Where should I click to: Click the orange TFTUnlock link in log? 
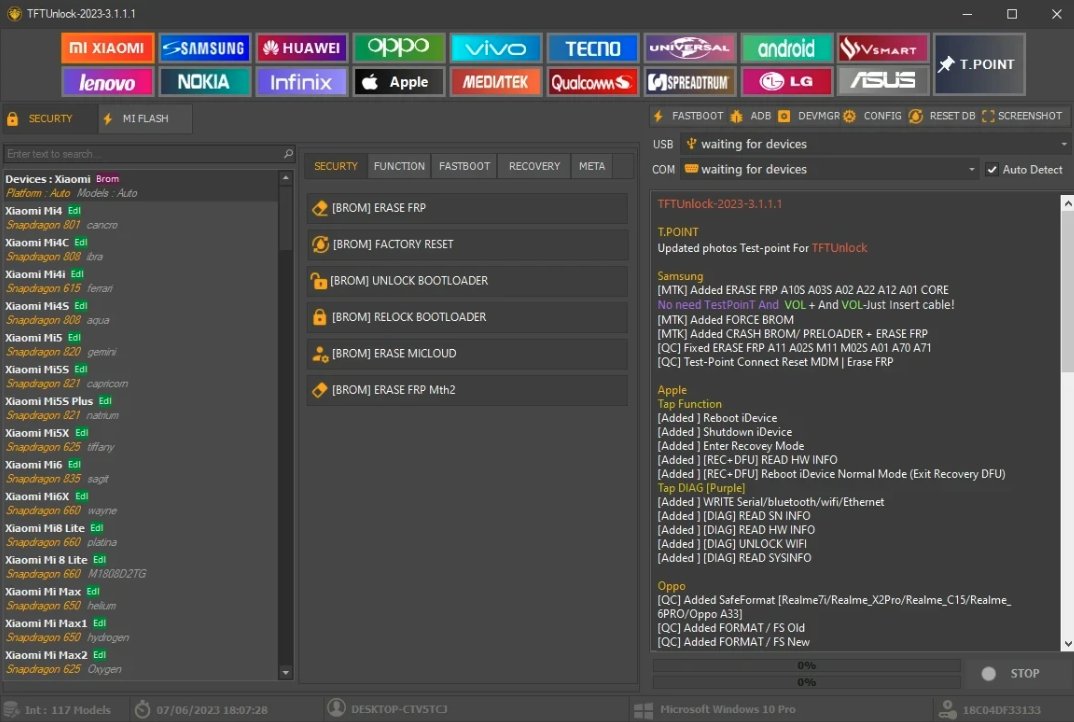(x=839, y=248)
